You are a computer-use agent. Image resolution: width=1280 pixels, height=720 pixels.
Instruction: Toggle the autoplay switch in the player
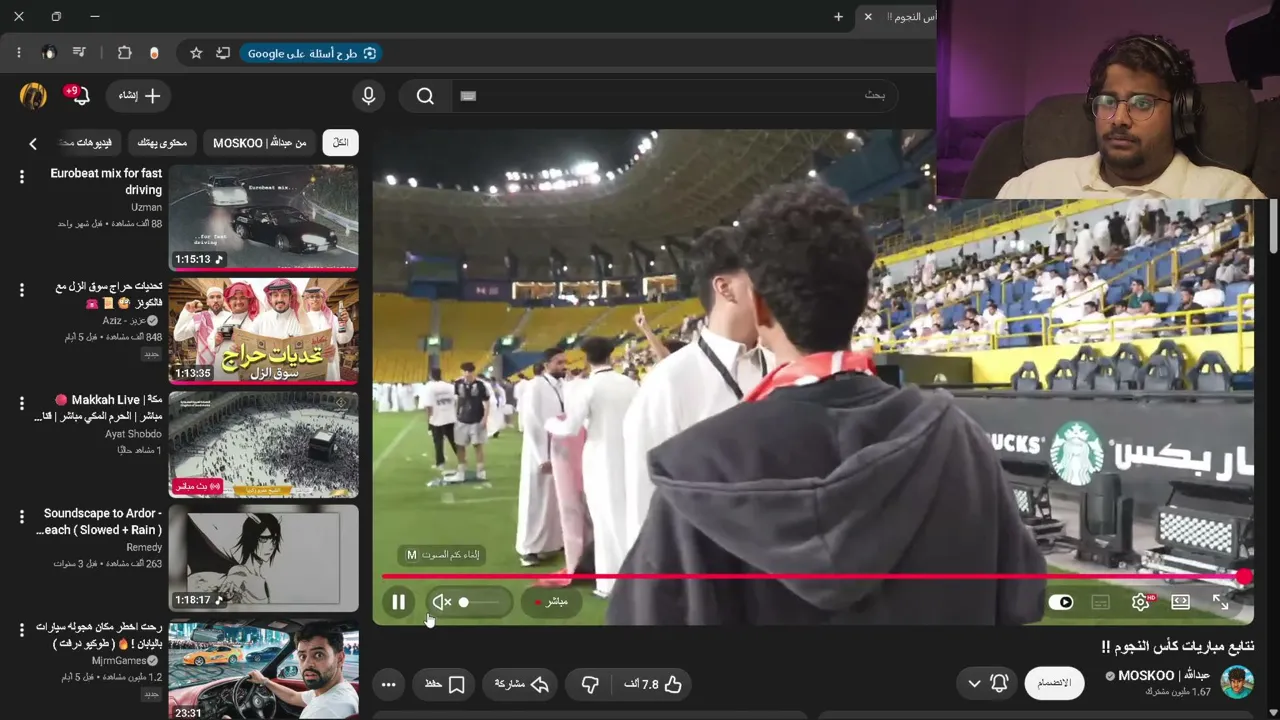1061,602
